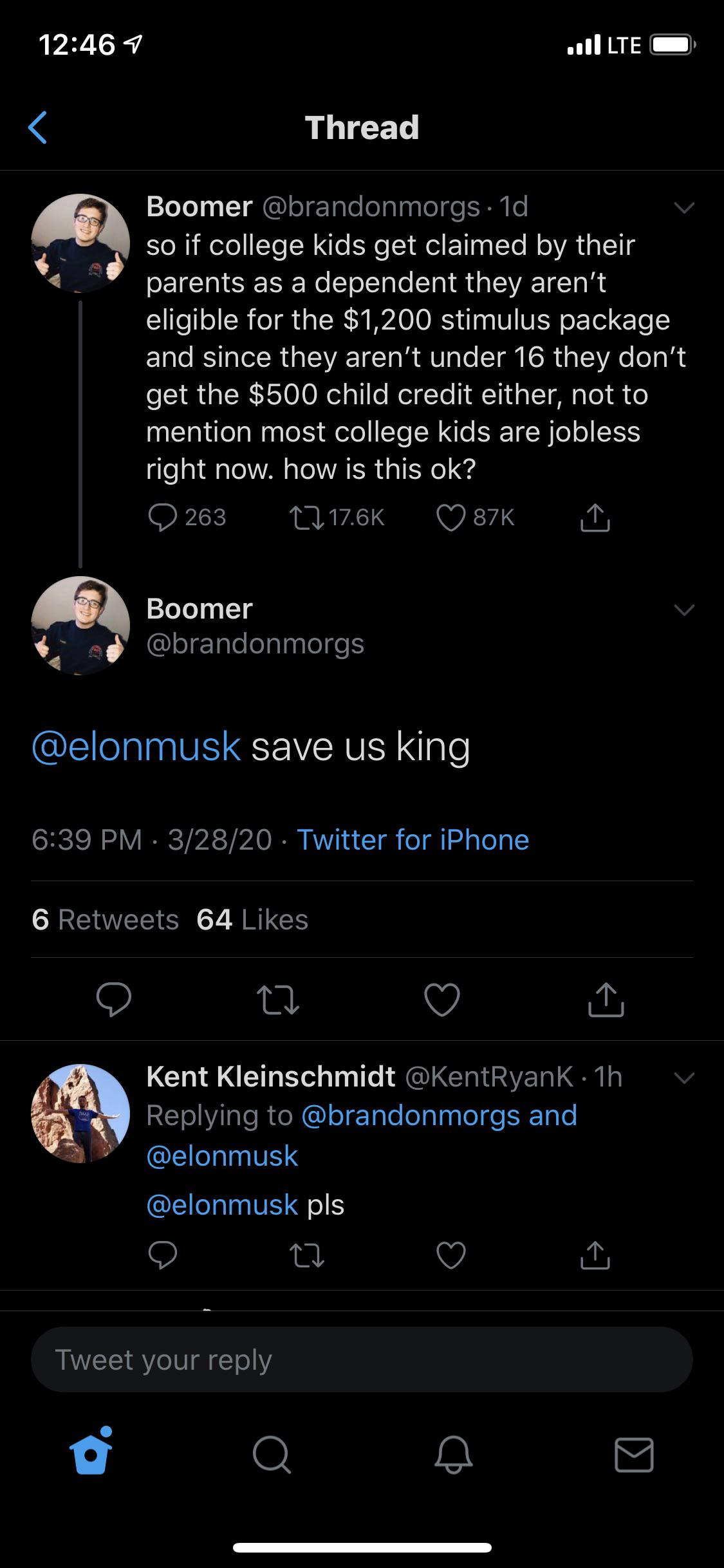Image resolution: width=724 pixels, height=1568 pixels.
Task: Expand options chevron on main Boomer tweet
Action: tap(683, 610)
